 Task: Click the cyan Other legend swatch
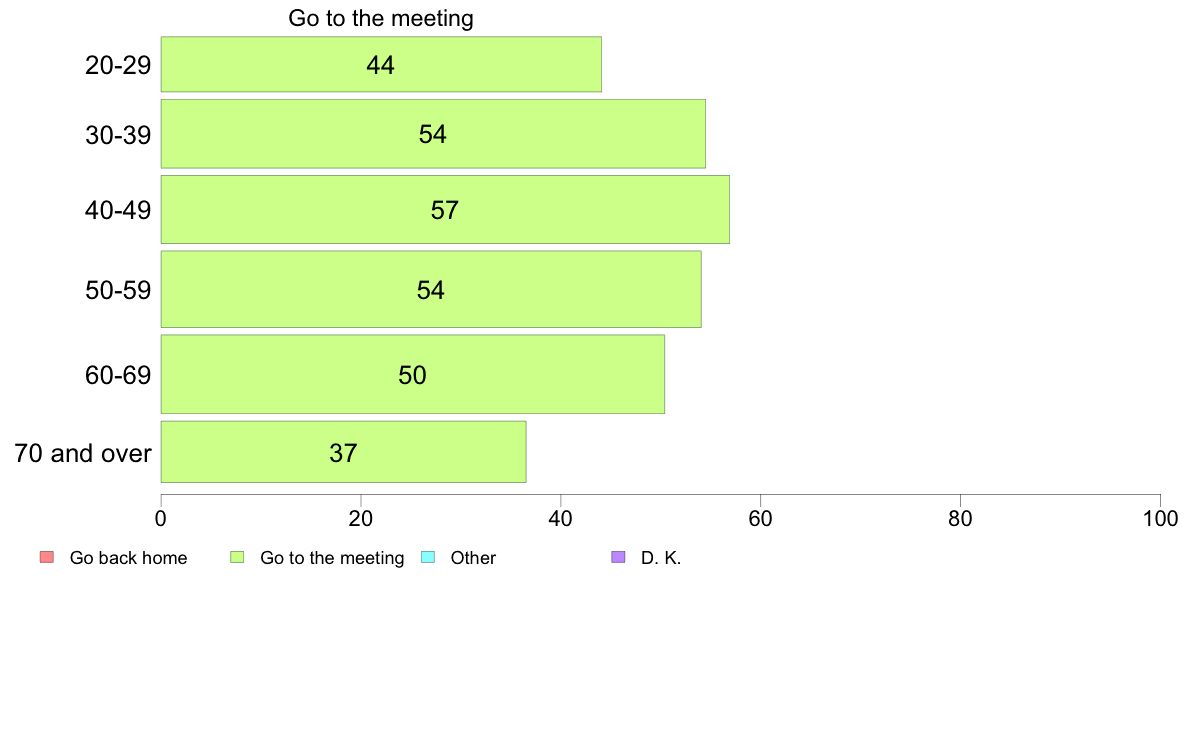(427, 557)
